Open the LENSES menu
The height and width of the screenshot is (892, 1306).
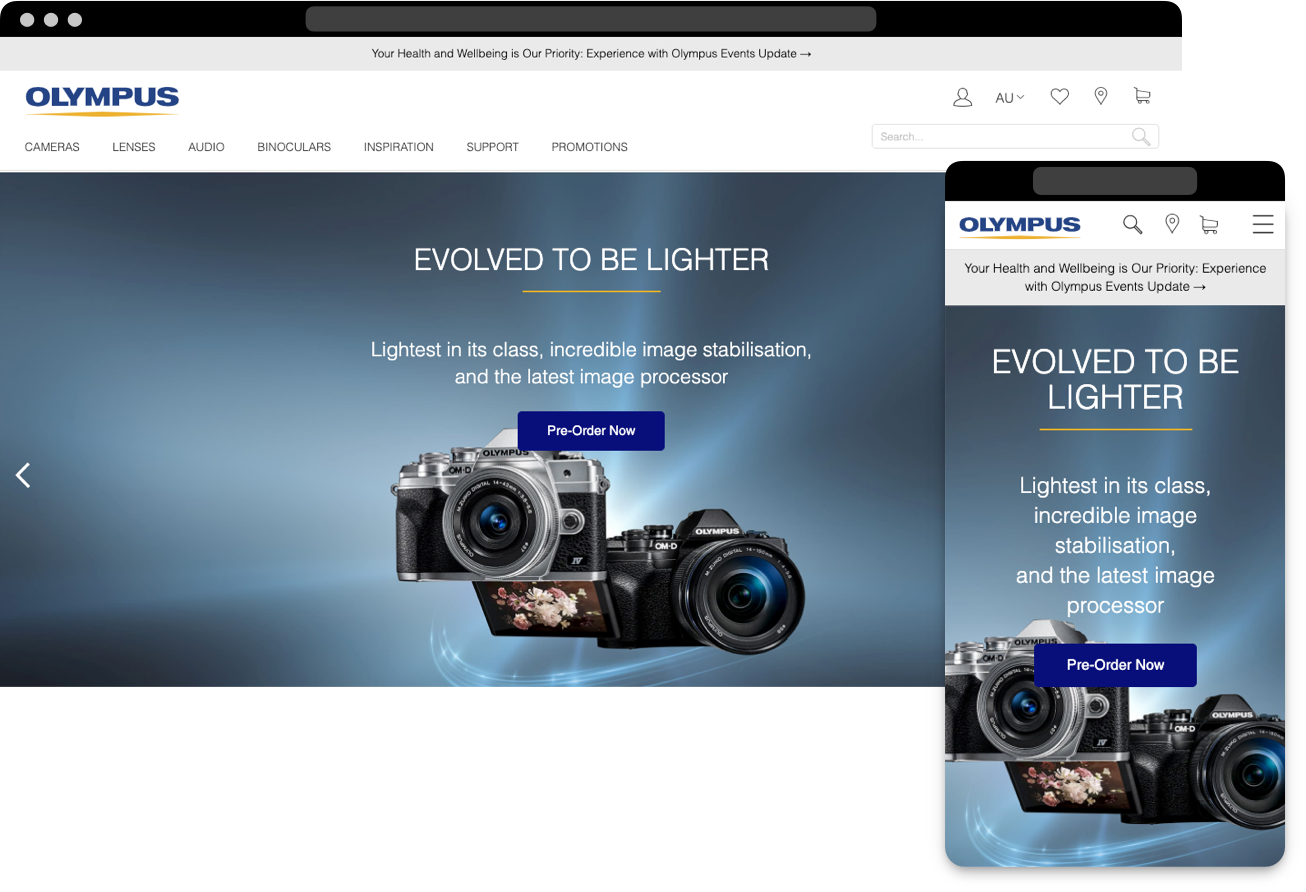click(x=134, y=147)
